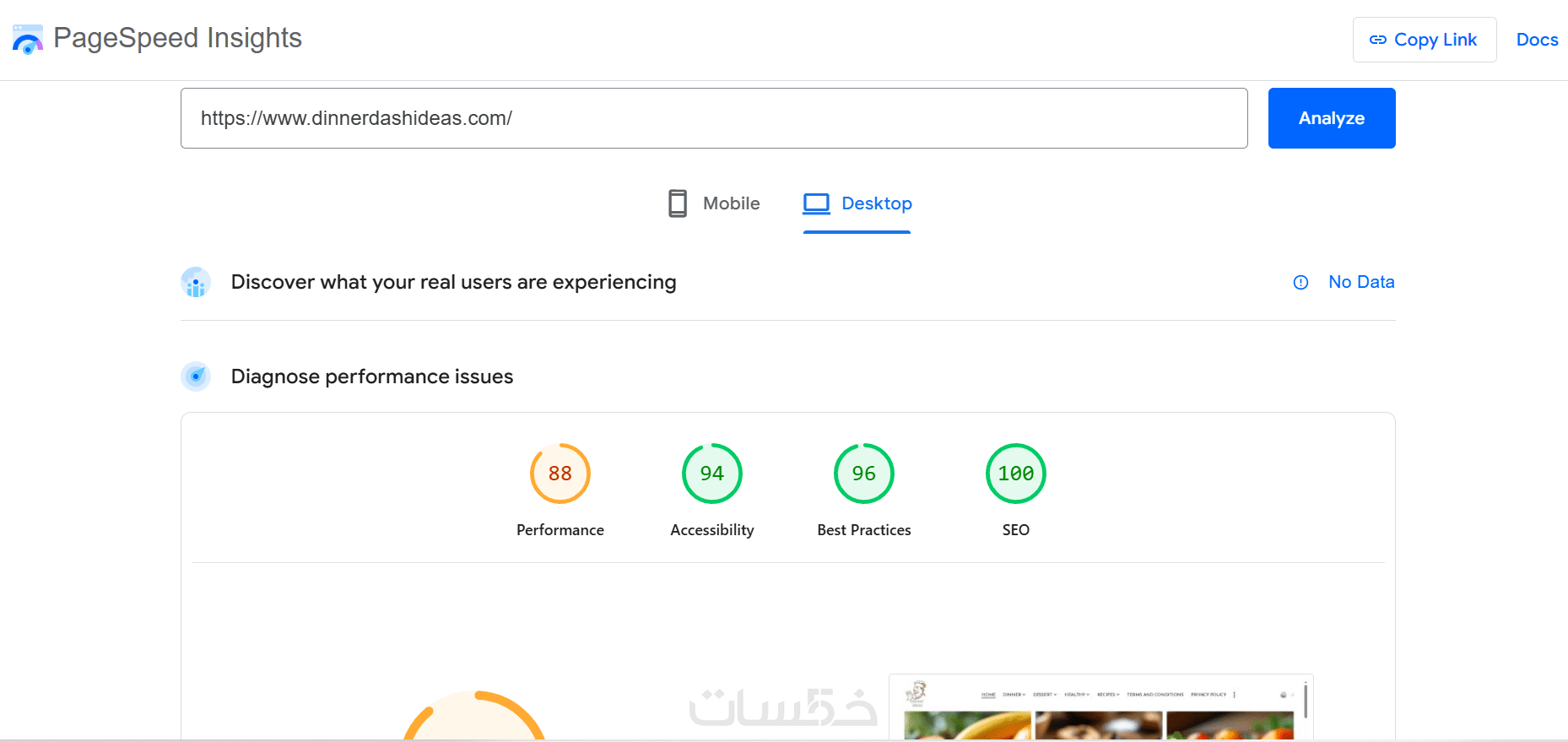1568x742 pixels.
Task: Open the Docs link
Action: tap(1537, 40)
